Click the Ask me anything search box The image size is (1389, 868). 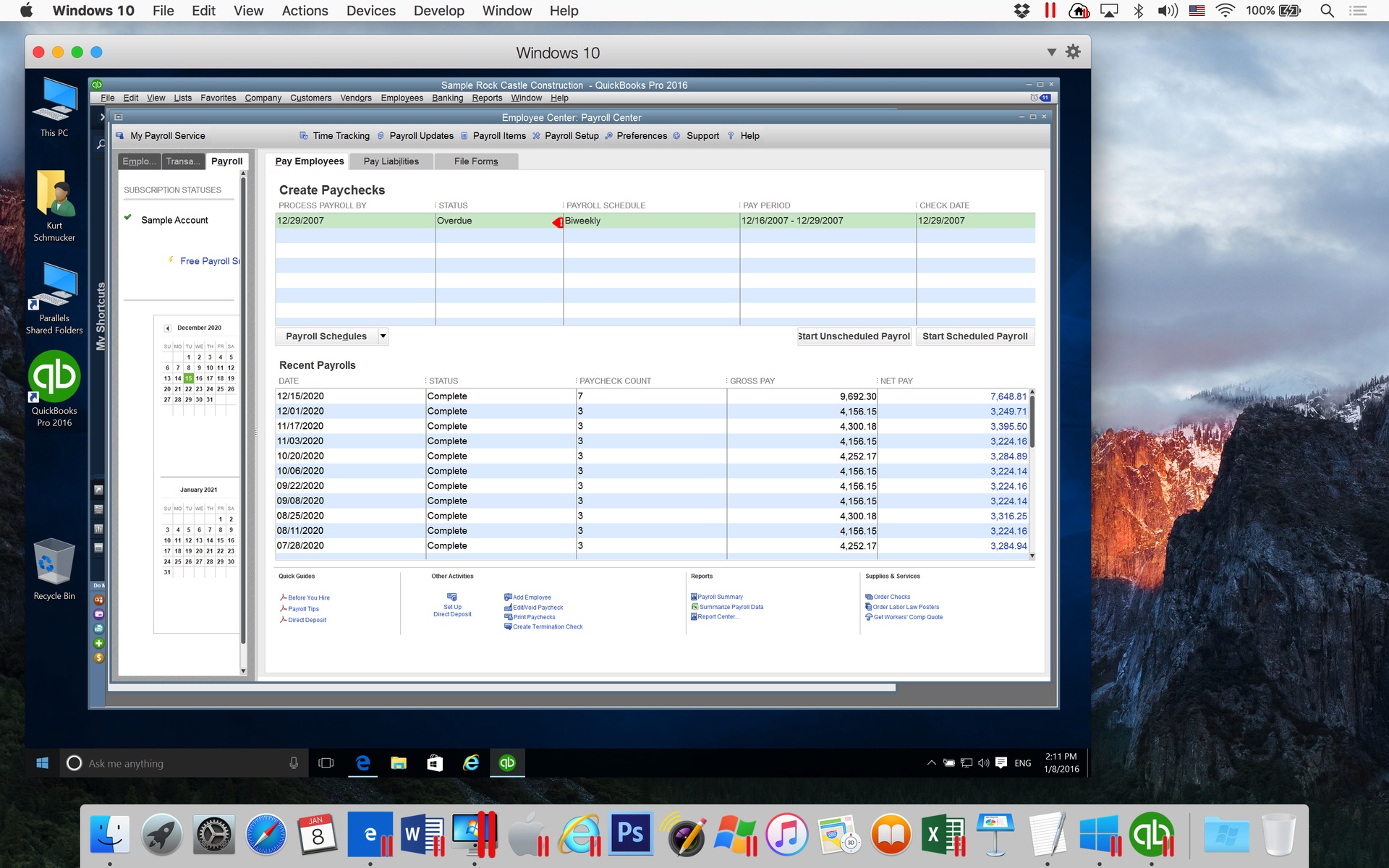(184, 763)
